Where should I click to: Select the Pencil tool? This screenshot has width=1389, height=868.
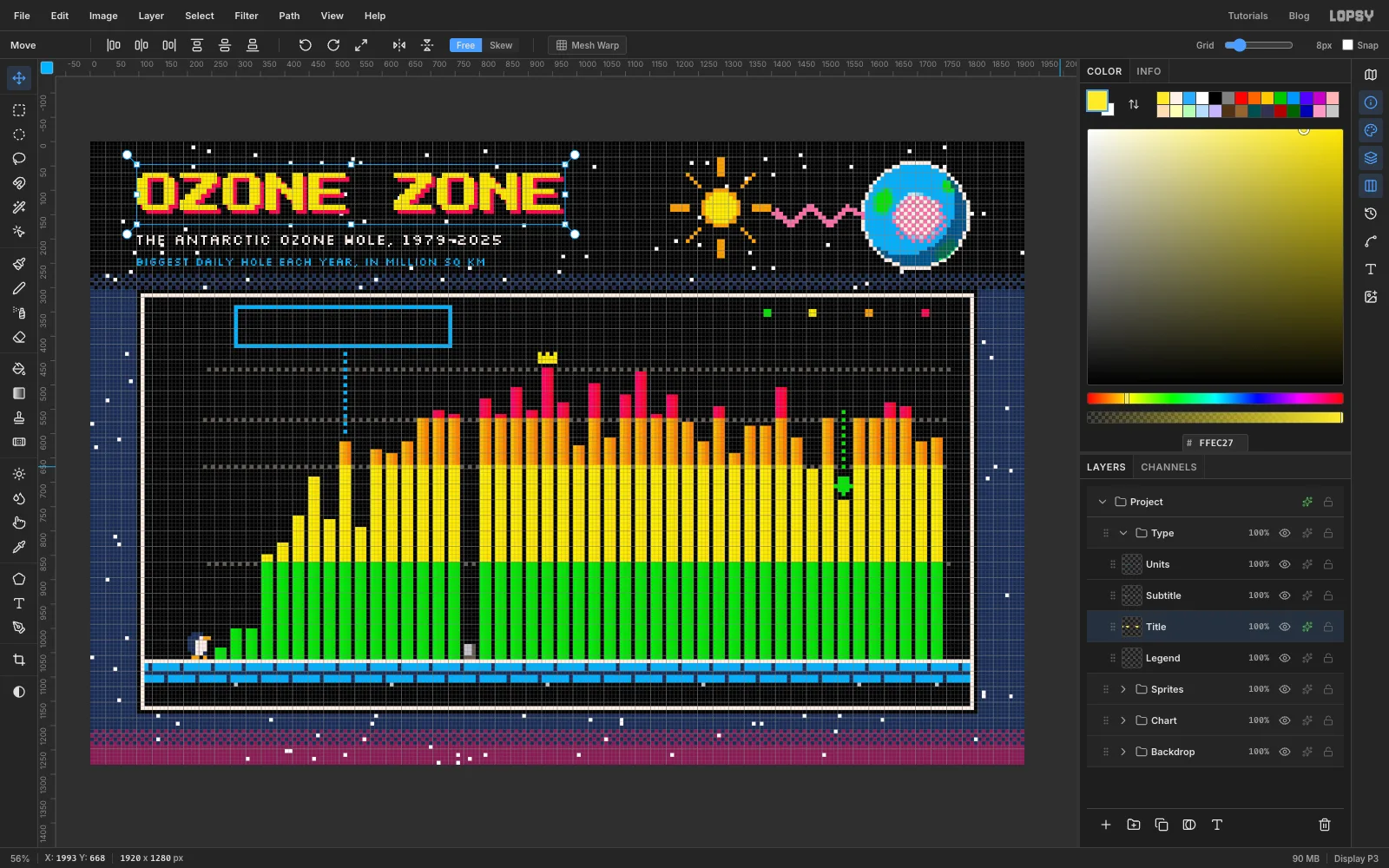tap(19, 288)
